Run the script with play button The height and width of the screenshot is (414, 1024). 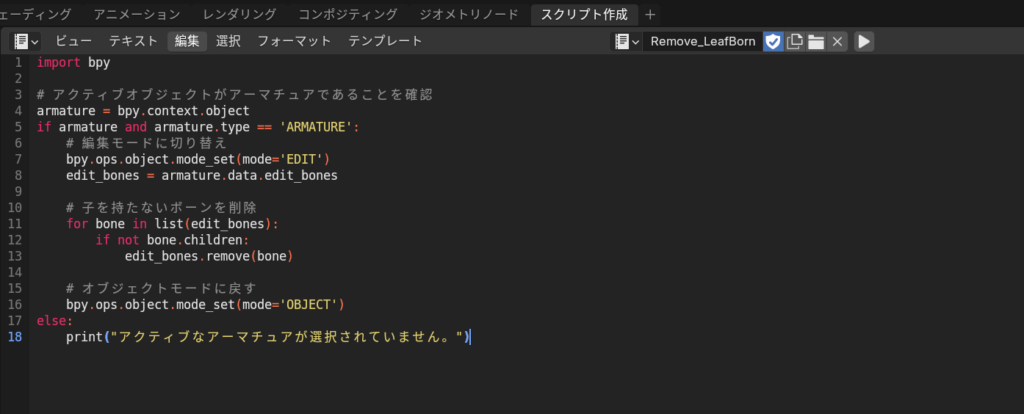(864, 42)
